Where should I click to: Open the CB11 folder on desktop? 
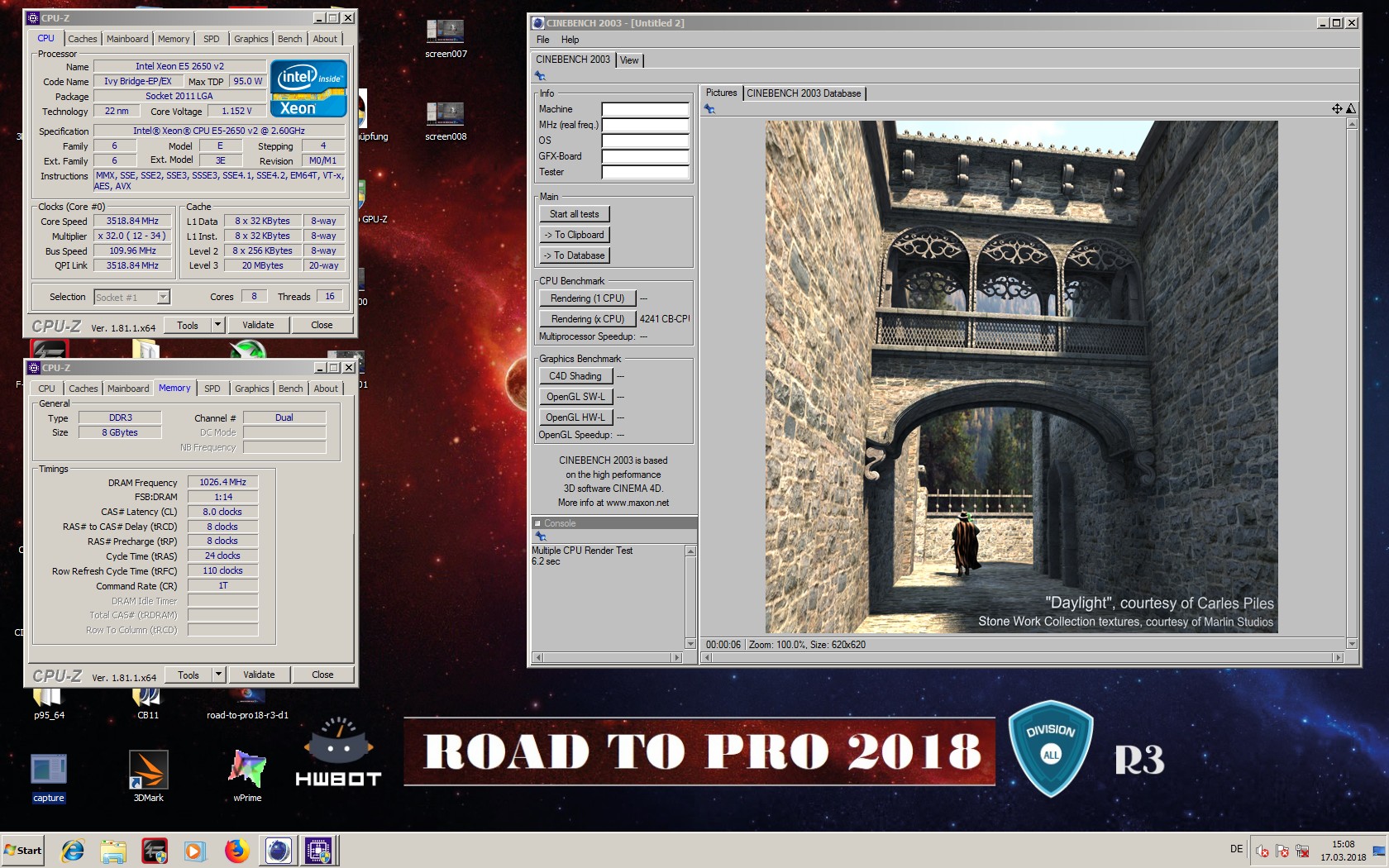click(148, 704)
